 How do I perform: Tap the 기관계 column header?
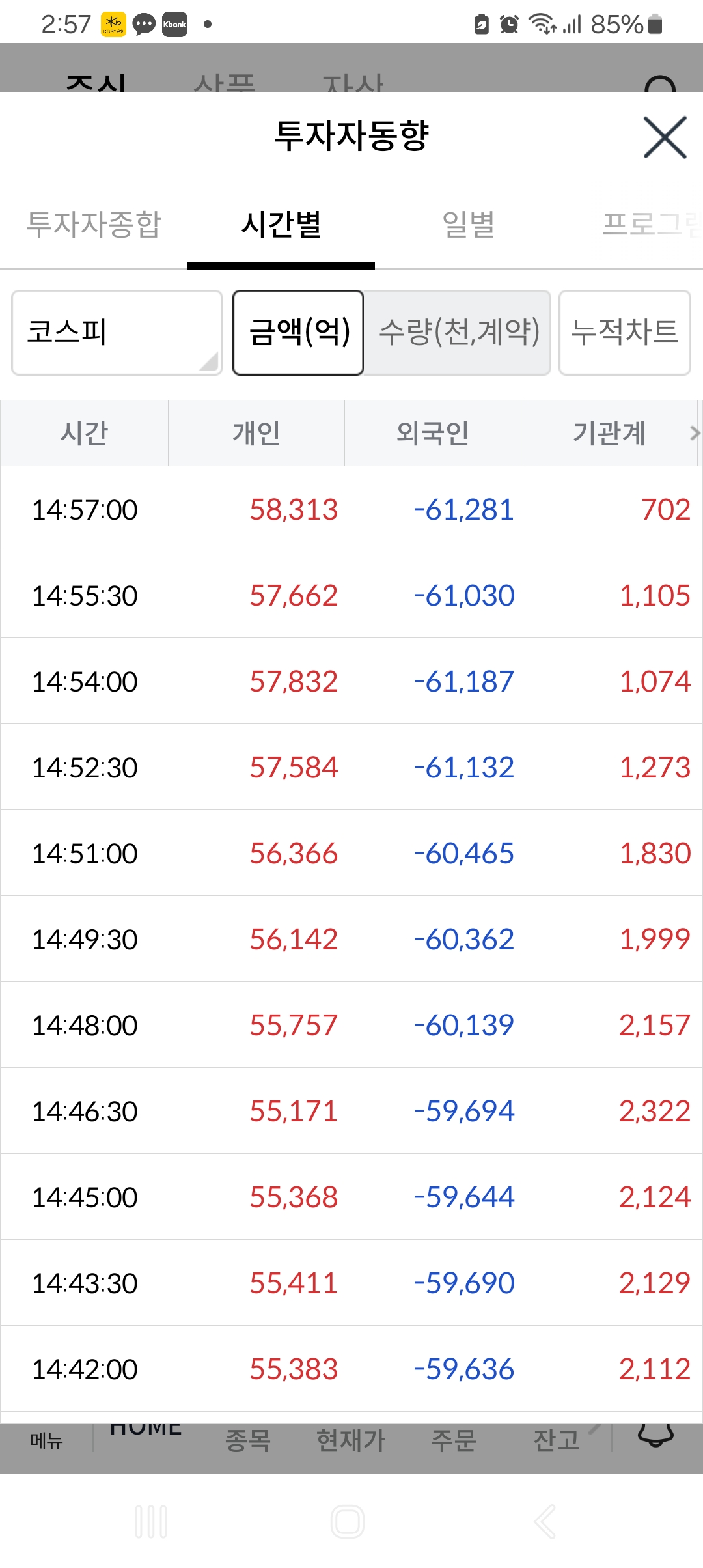tap(609, 433)
